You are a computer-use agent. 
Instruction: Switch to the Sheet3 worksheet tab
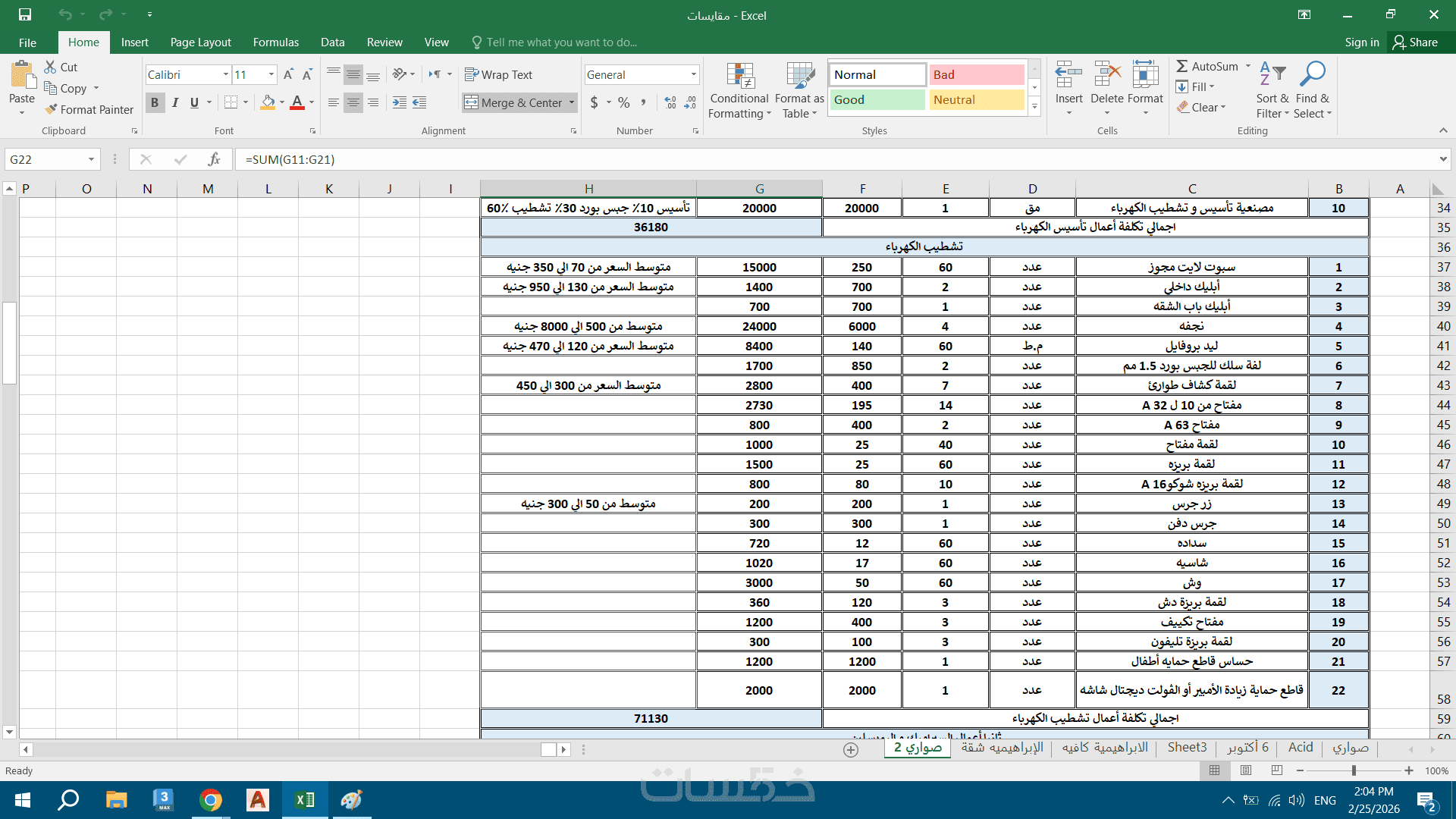(1187, 748)
